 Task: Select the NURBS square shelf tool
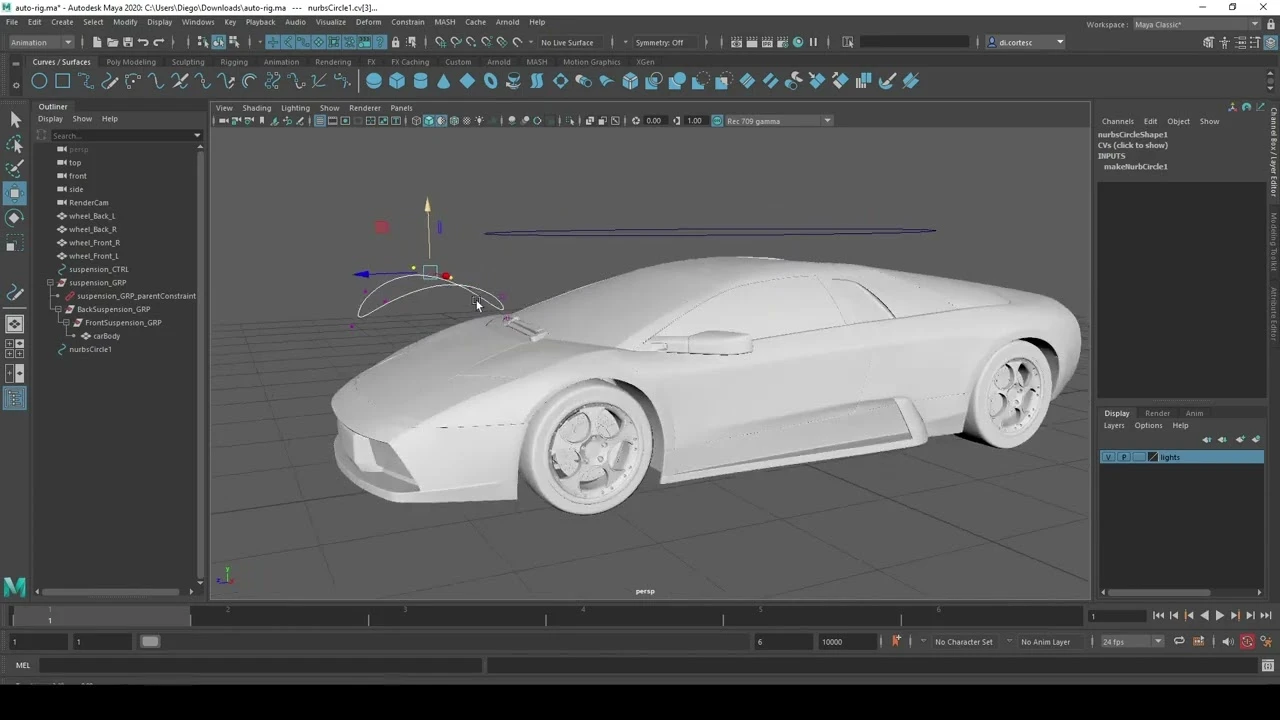click(62, 81)
